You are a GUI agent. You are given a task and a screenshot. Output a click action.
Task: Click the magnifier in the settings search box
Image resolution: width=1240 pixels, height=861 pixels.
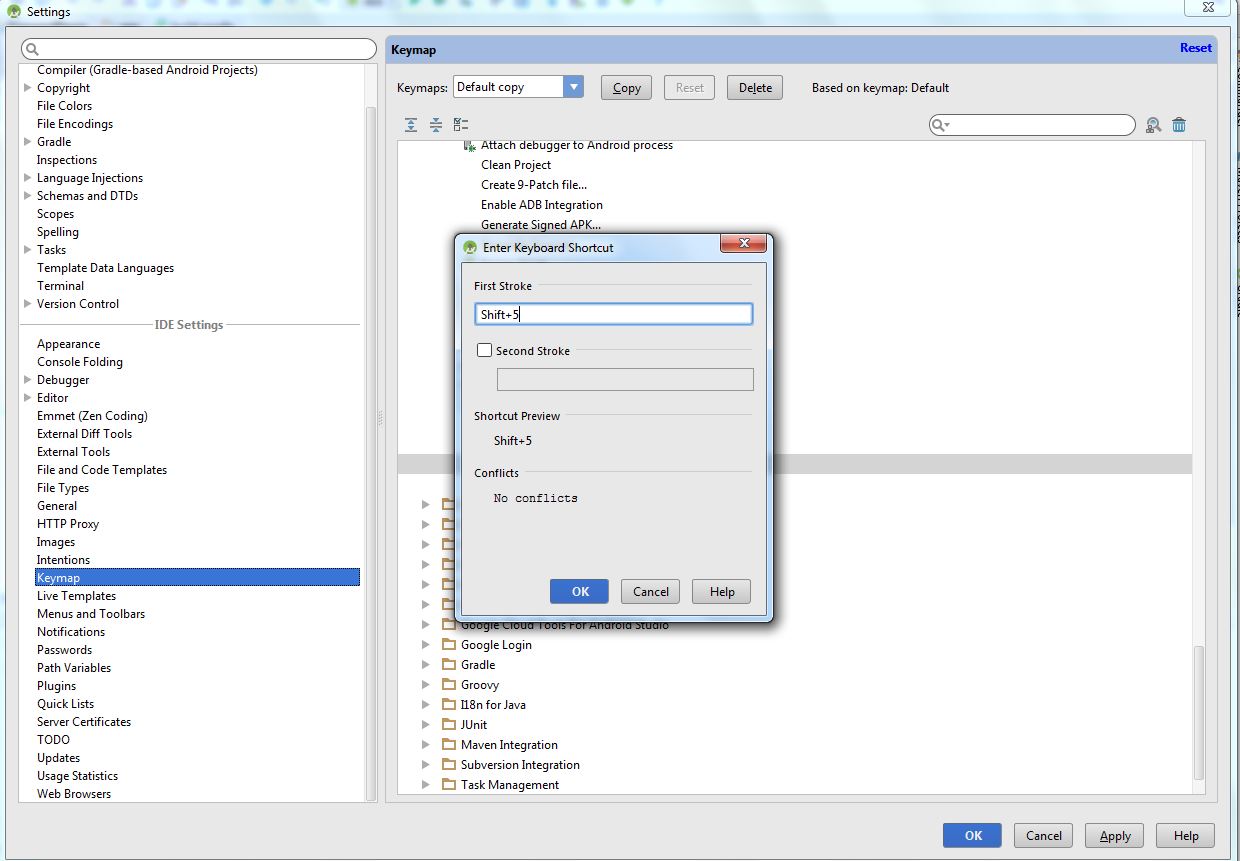click(x=32, y=48)
